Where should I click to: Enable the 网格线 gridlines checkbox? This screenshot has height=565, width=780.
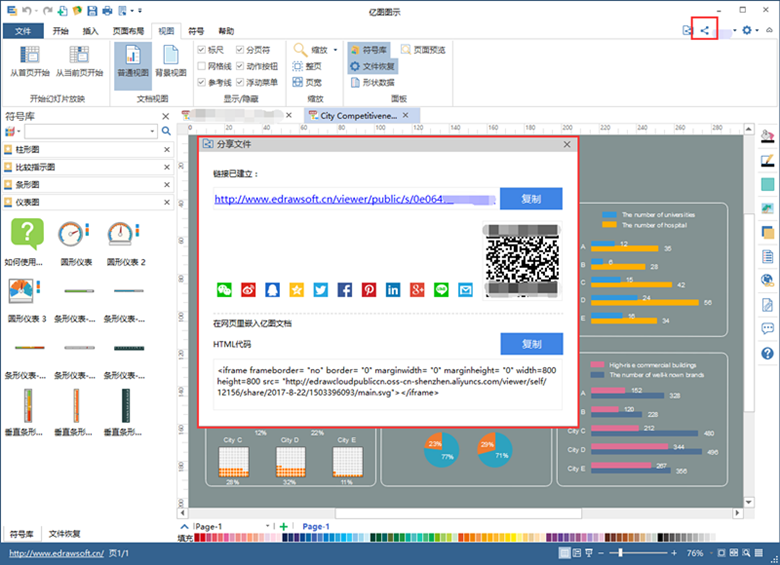pos(202,65)
